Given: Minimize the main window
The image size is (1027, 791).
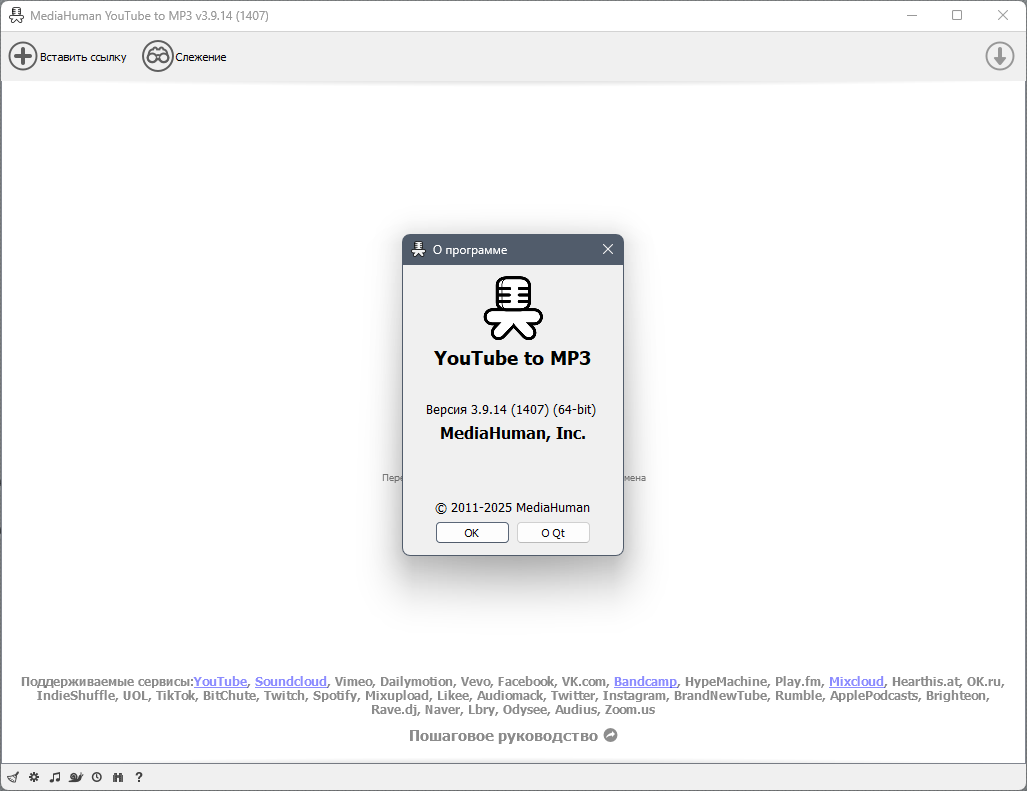Looking at the screenshot, I should pyautogui.click(x=912, y=15).
